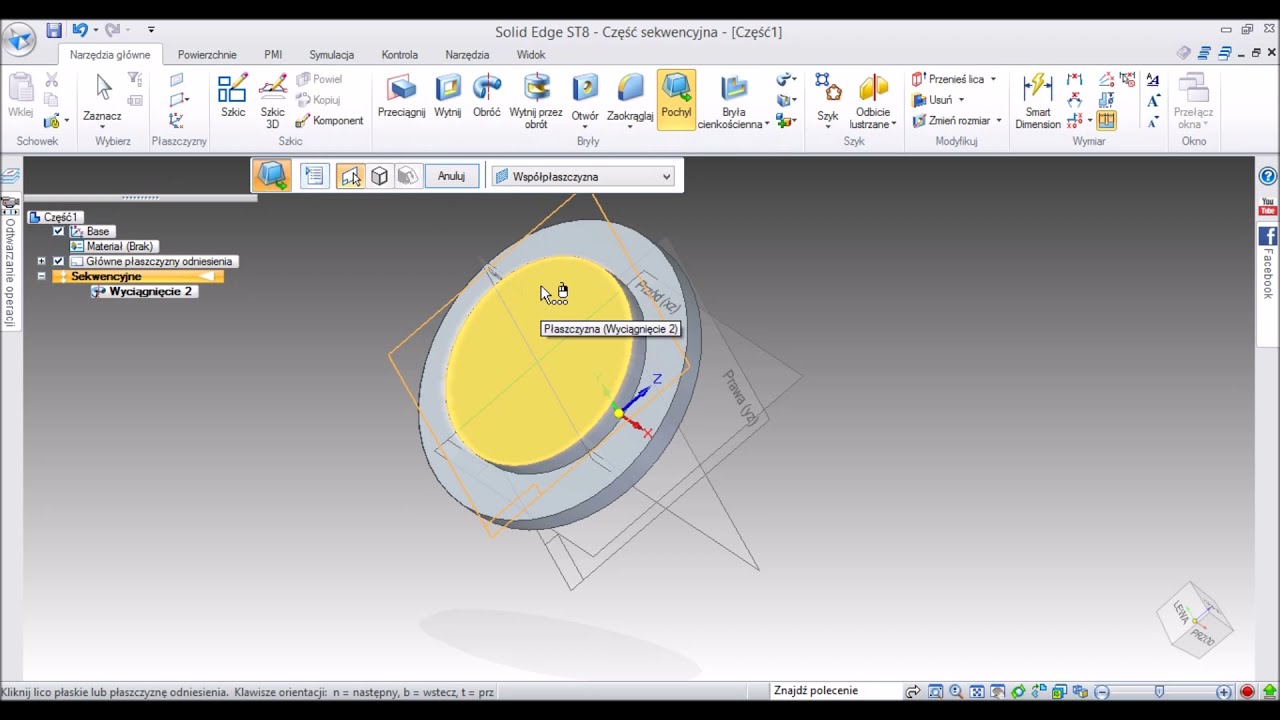Expand the quick access toolbar customize arrow
Image resolution: width=1280 pixels, height=720 pixels.
tap(151, 31)
